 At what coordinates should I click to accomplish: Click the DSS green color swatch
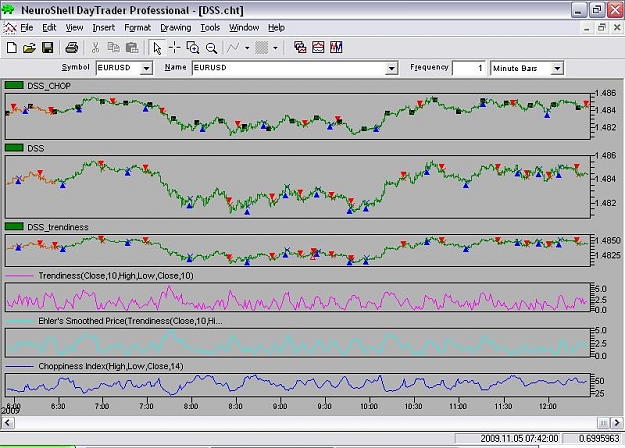14,148
